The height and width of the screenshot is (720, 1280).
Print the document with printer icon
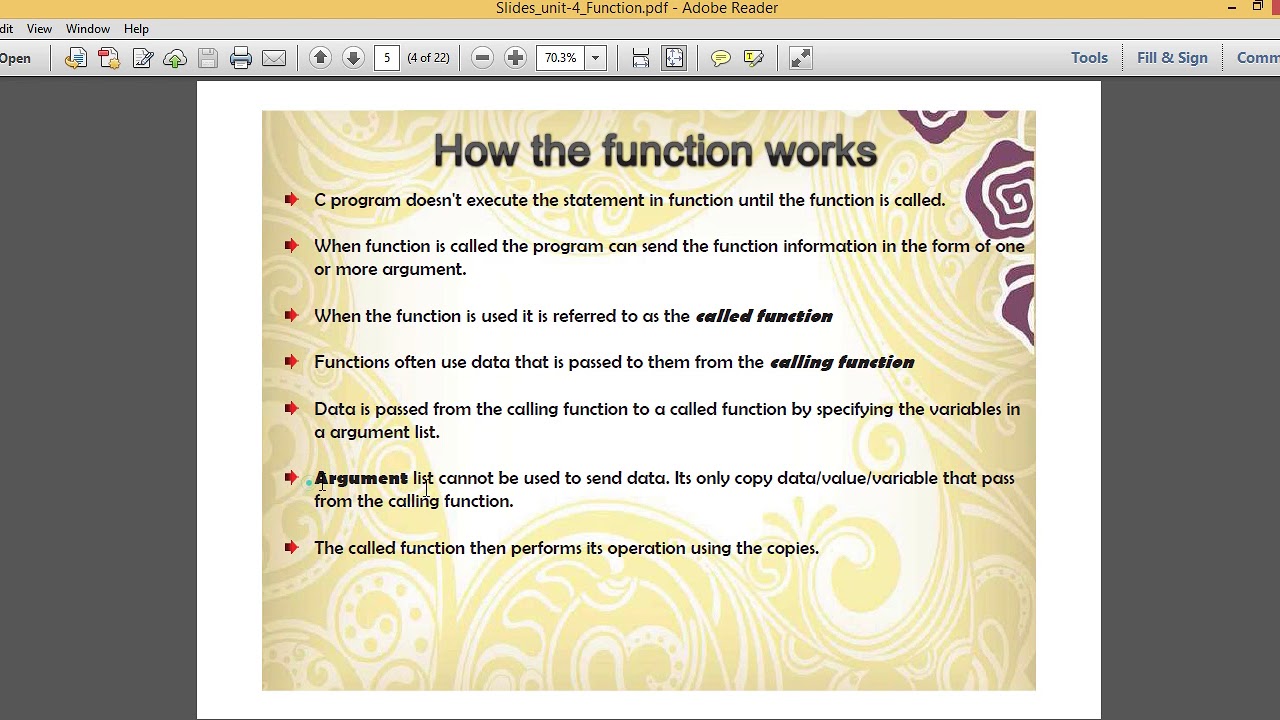pos(241,58)
